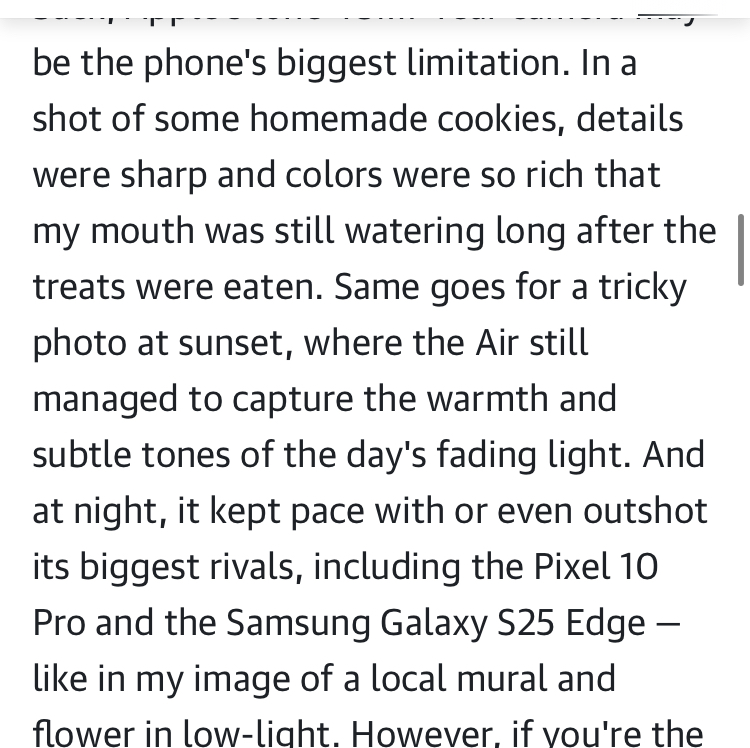Click the vertical scrollbar thumb

click(x=741, y=250)
